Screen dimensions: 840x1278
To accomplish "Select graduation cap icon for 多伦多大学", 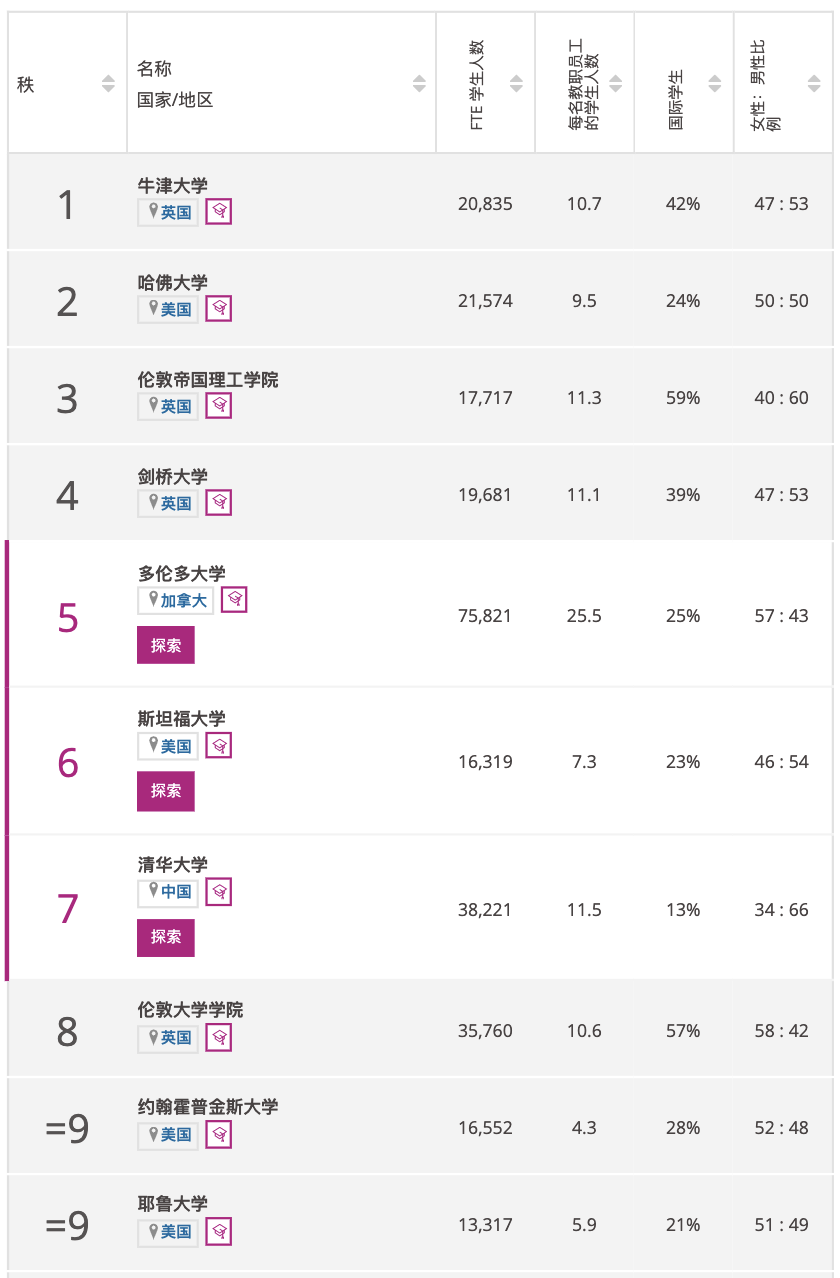I will (234, 599).
